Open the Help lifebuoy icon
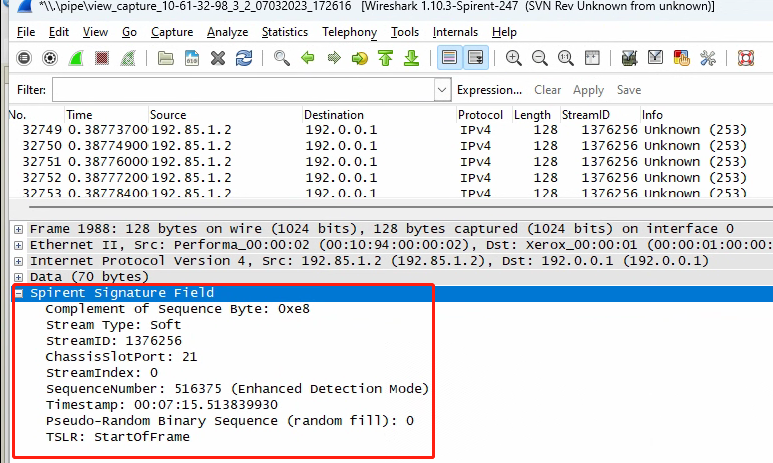Screen dimensions: 773x463 tap(744, 58)
